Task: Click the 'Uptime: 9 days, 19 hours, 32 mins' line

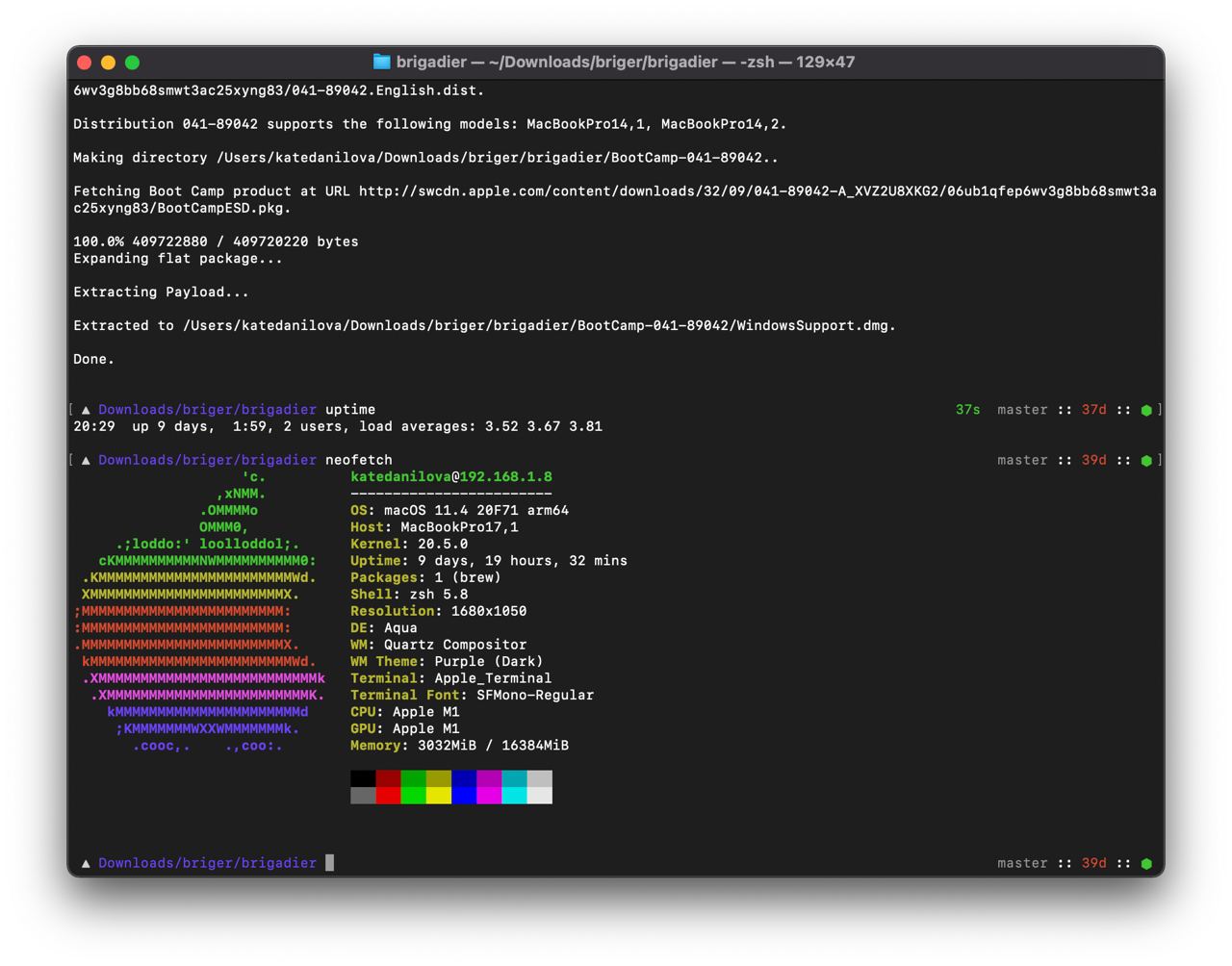Action: click(489, 561)
